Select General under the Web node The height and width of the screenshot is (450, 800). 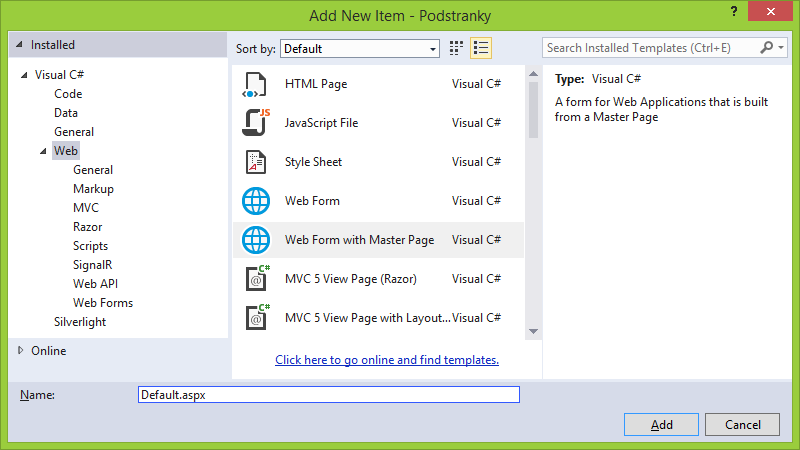point(93,170)
